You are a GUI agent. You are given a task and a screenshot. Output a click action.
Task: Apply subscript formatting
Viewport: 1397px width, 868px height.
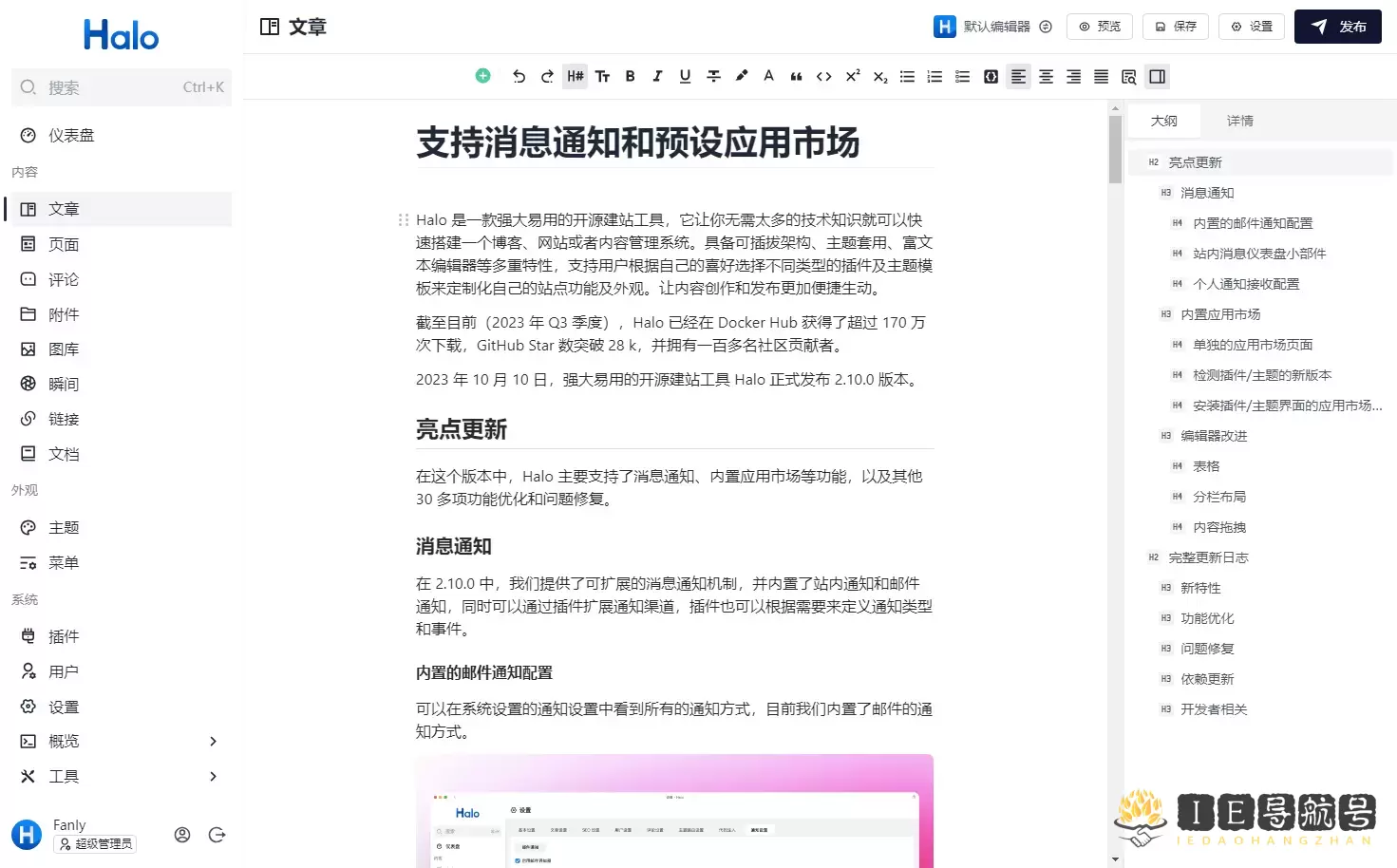pos(880,77)
